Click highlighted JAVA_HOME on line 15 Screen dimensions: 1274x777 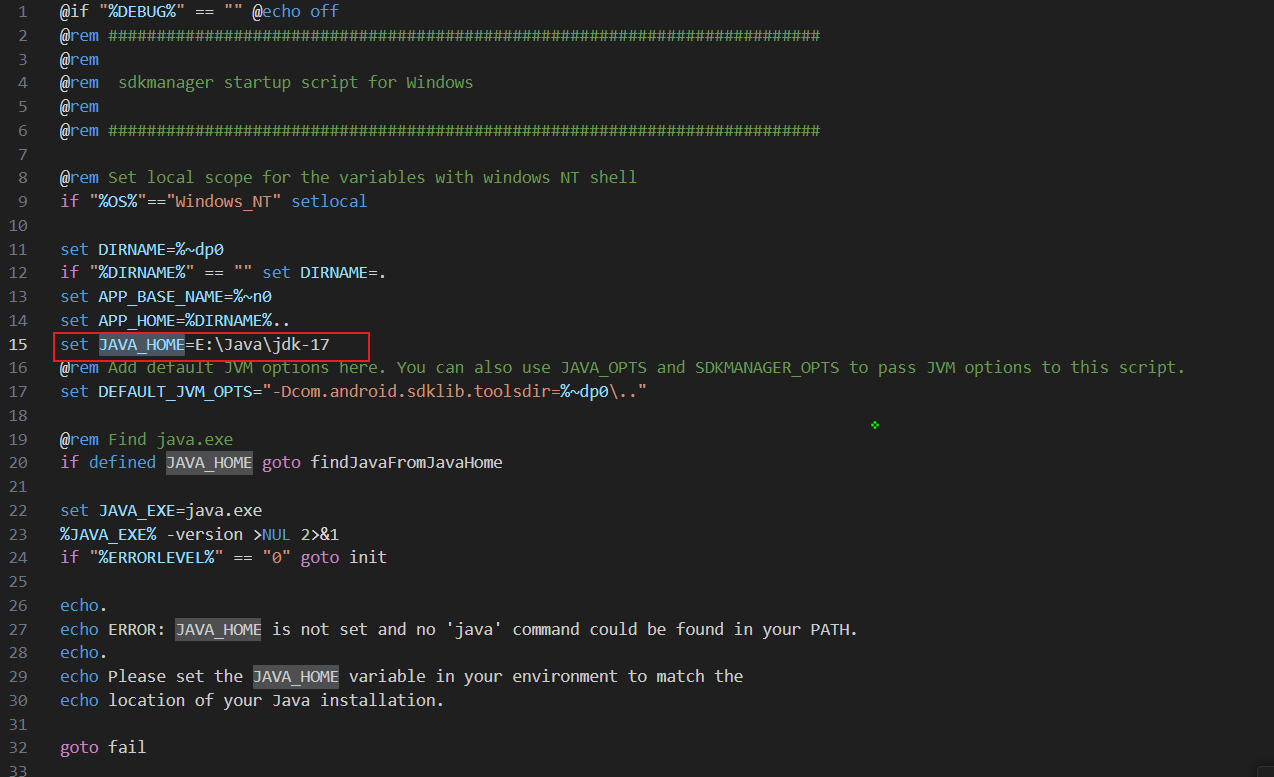click(141, 345)
